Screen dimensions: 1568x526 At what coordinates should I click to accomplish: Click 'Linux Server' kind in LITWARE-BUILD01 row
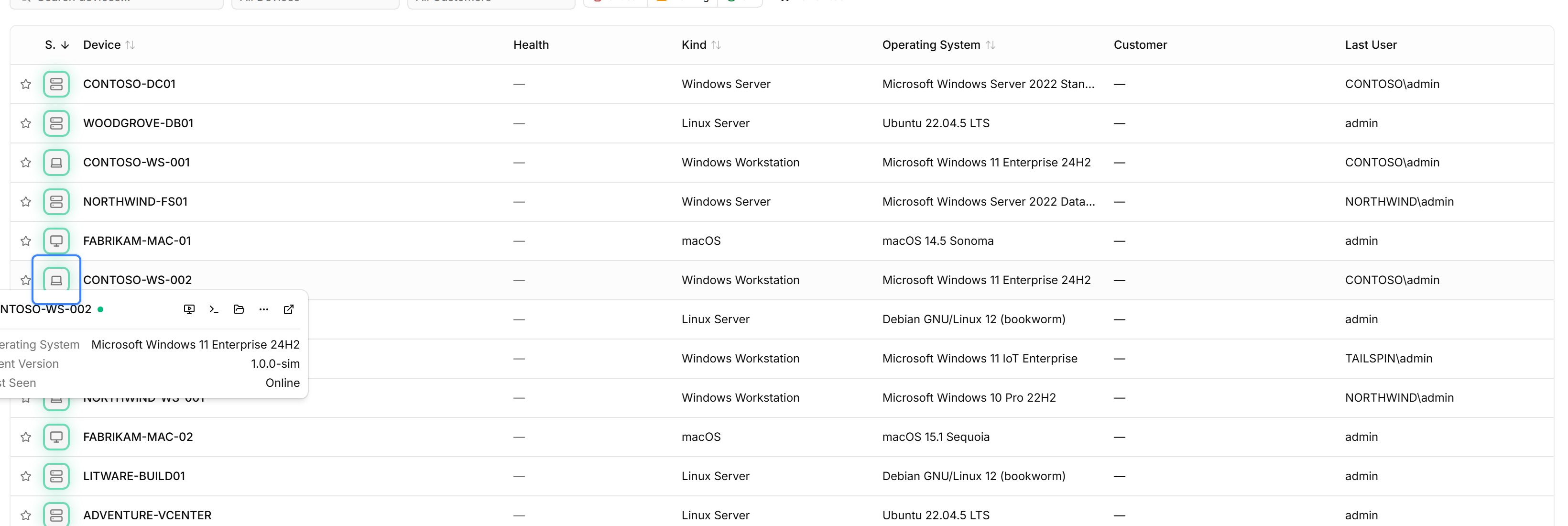(715, 476)
